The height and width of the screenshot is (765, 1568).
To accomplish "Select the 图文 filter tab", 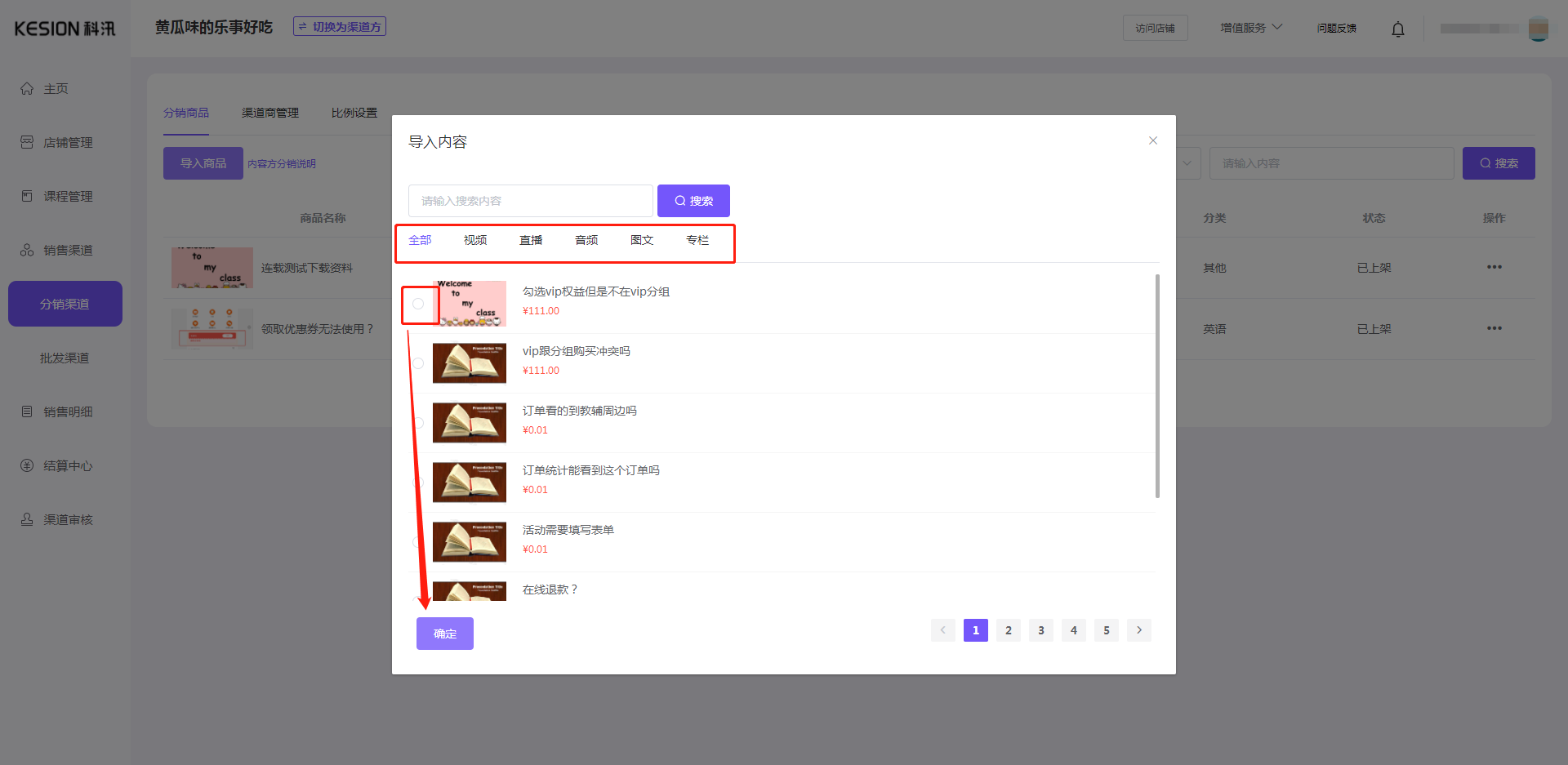I will click(x=642, y=240).
